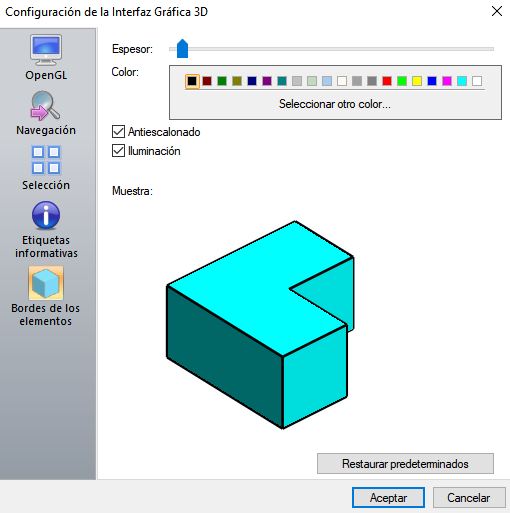Viewport: 510px width, 513px height.
Task: Select the Bordes de los elementos cube icon
Action: tap(46, 283)
